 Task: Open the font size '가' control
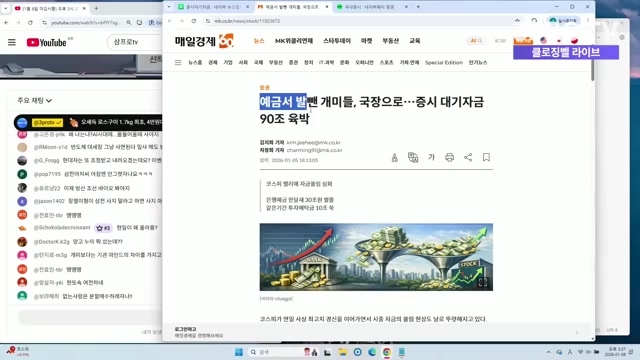431,157
